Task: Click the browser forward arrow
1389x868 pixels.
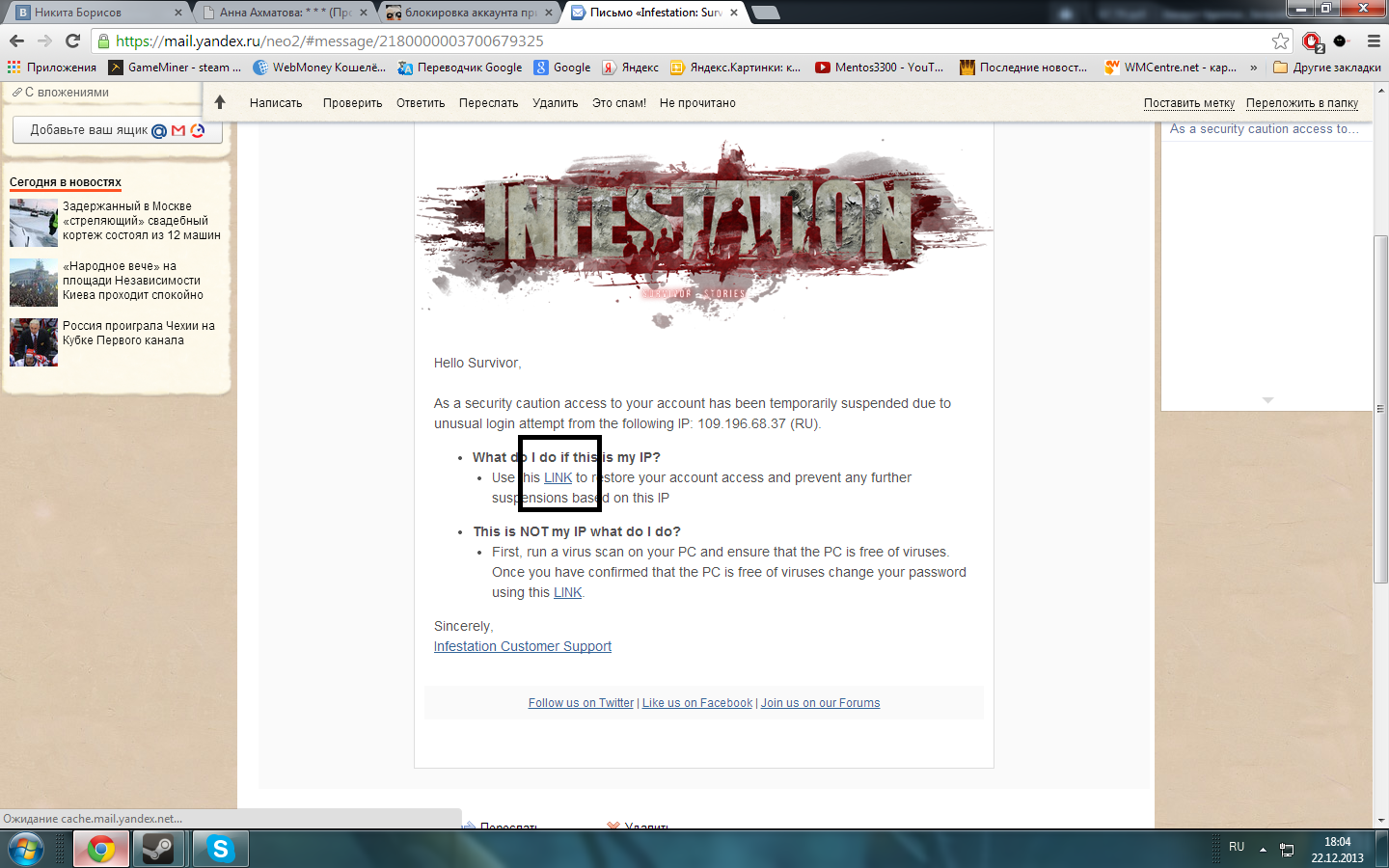Action: [44, 41]
